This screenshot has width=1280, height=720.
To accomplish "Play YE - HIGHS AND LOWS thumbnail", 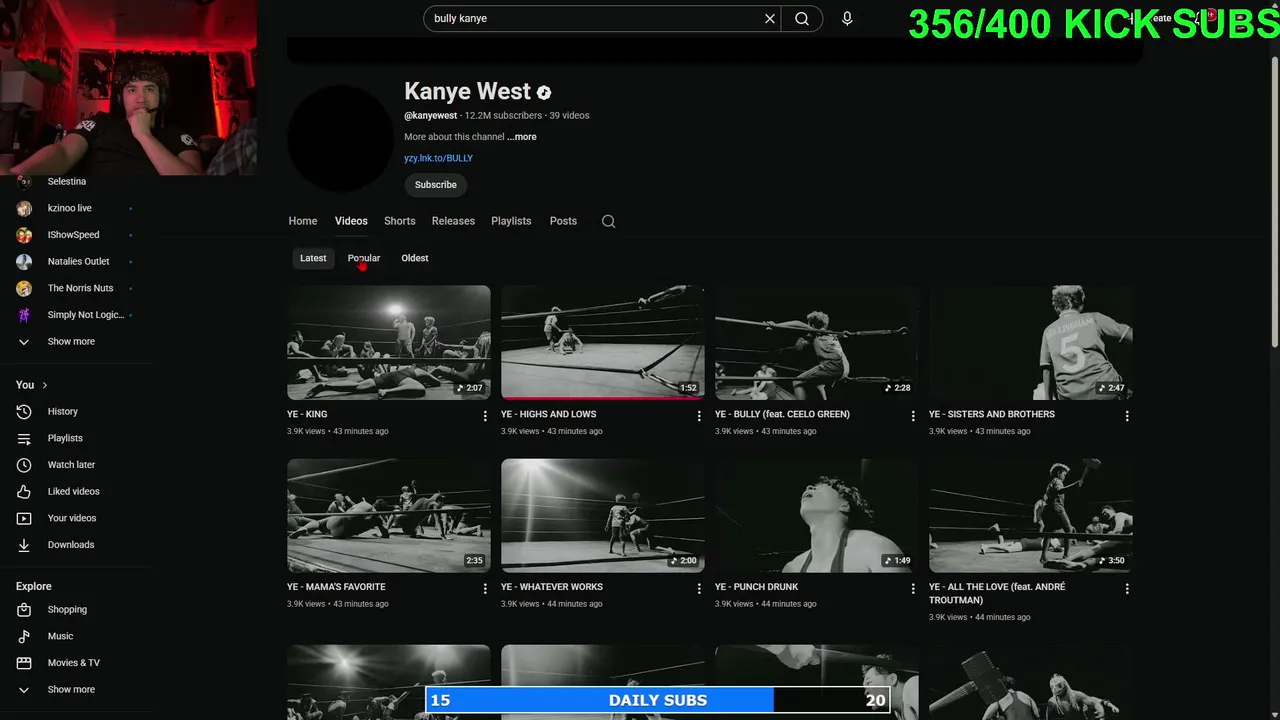I will (602, 342).
